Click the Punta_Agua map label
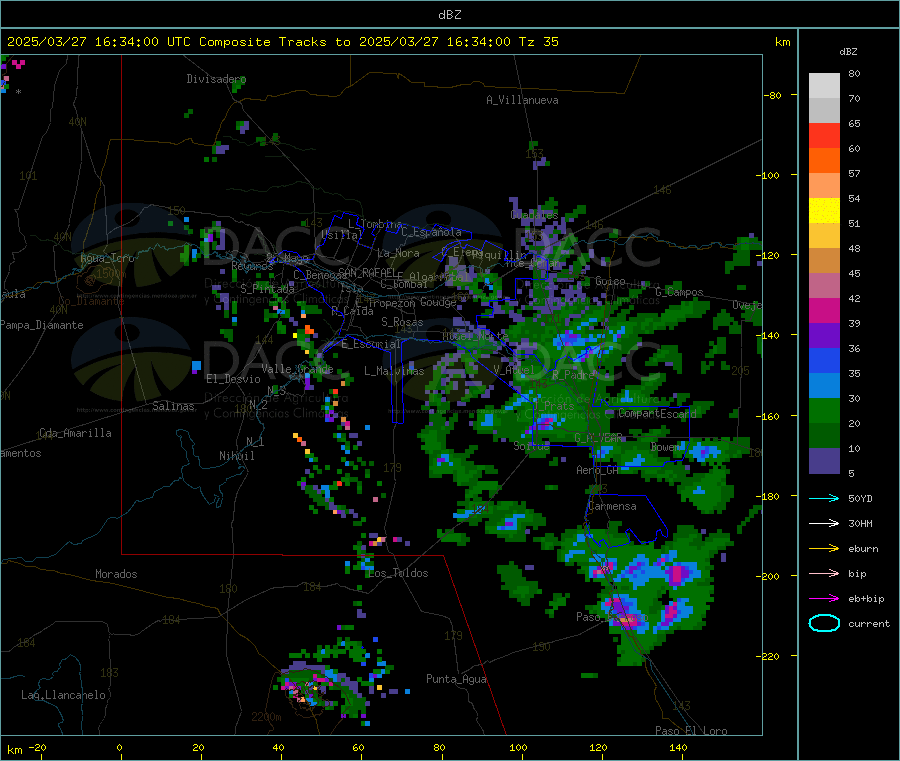 pos(456,679)
